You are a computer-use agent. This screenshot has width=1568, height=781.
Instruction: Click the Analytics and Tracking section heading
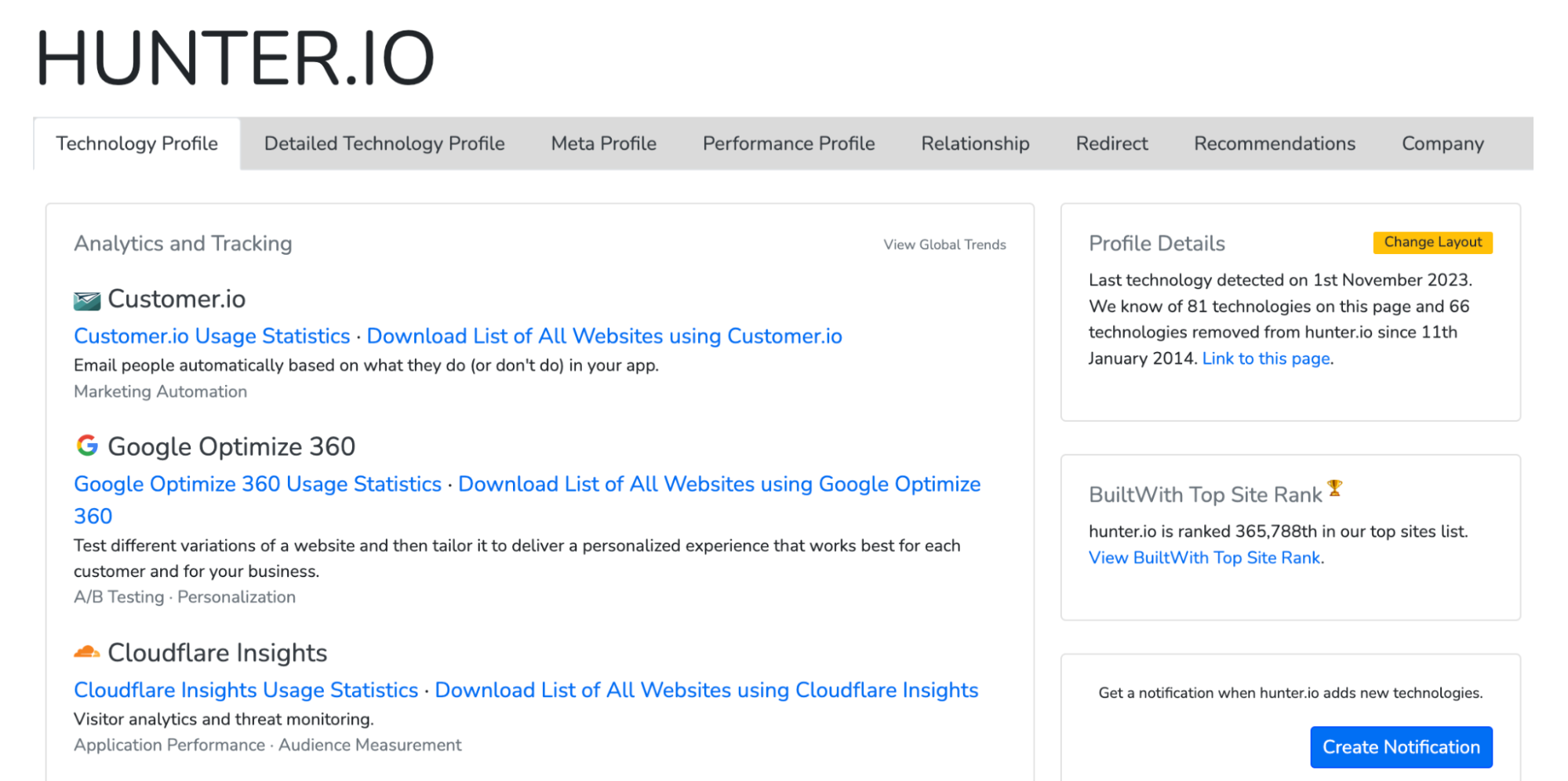[183, 244]
